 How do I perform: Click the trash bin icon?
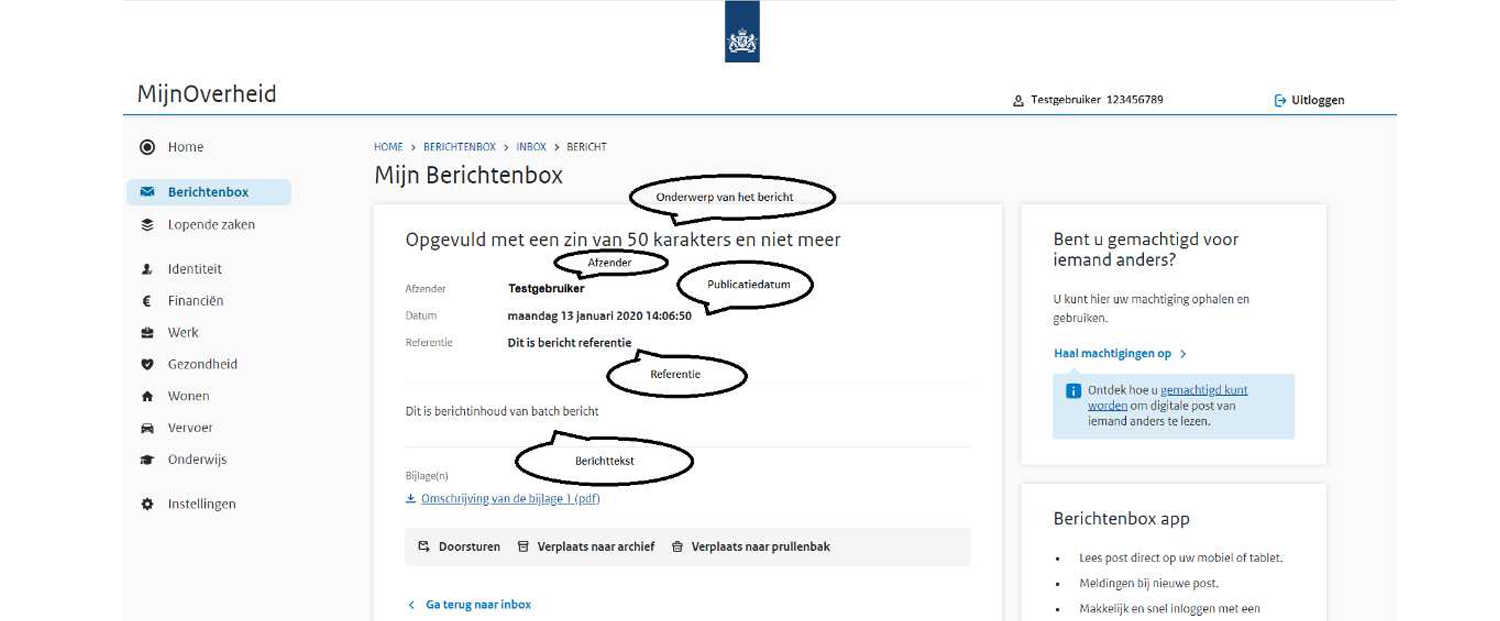[677, 547]
